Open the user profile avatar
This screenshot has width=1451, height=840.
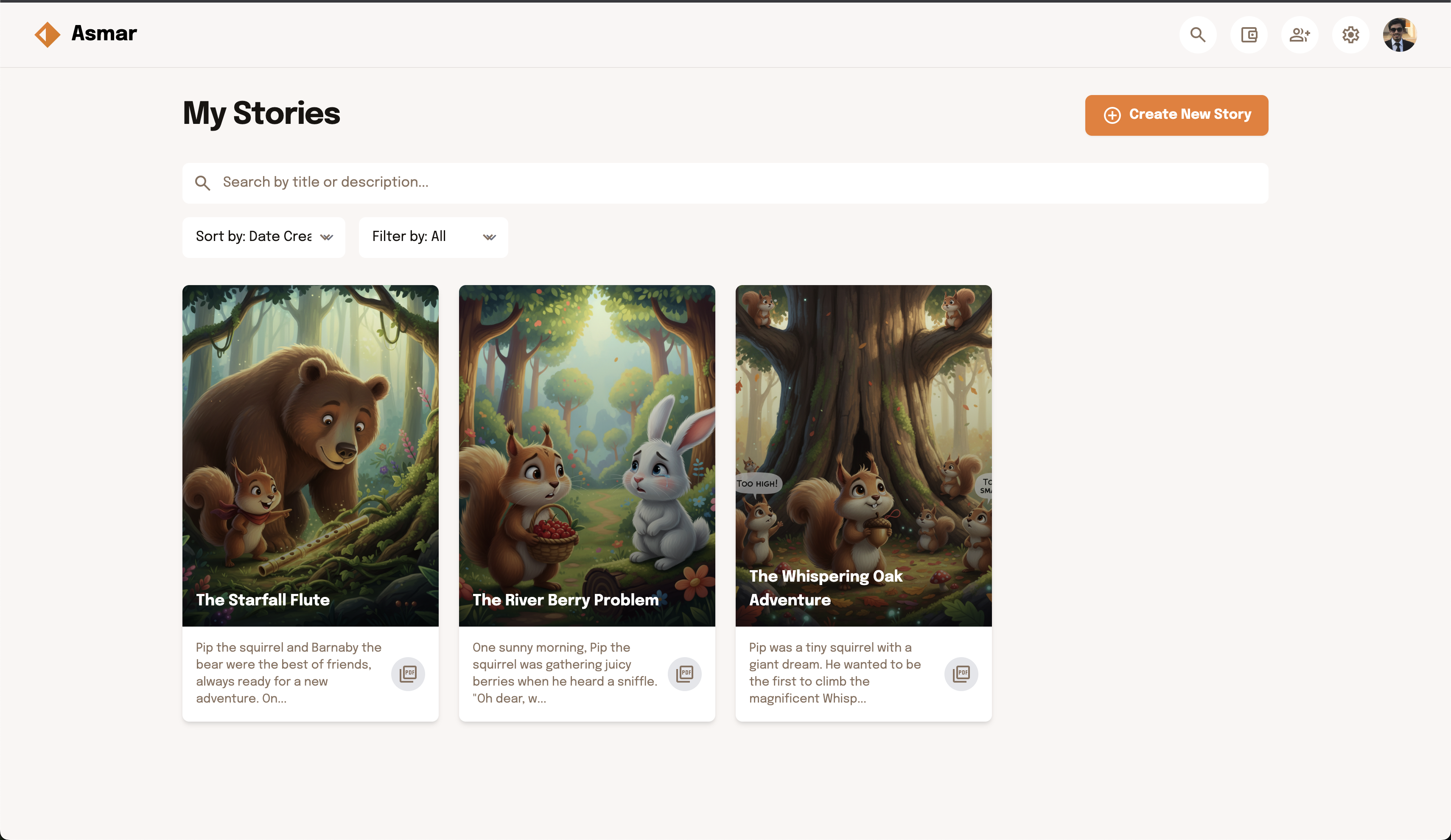coord(1400,34)
